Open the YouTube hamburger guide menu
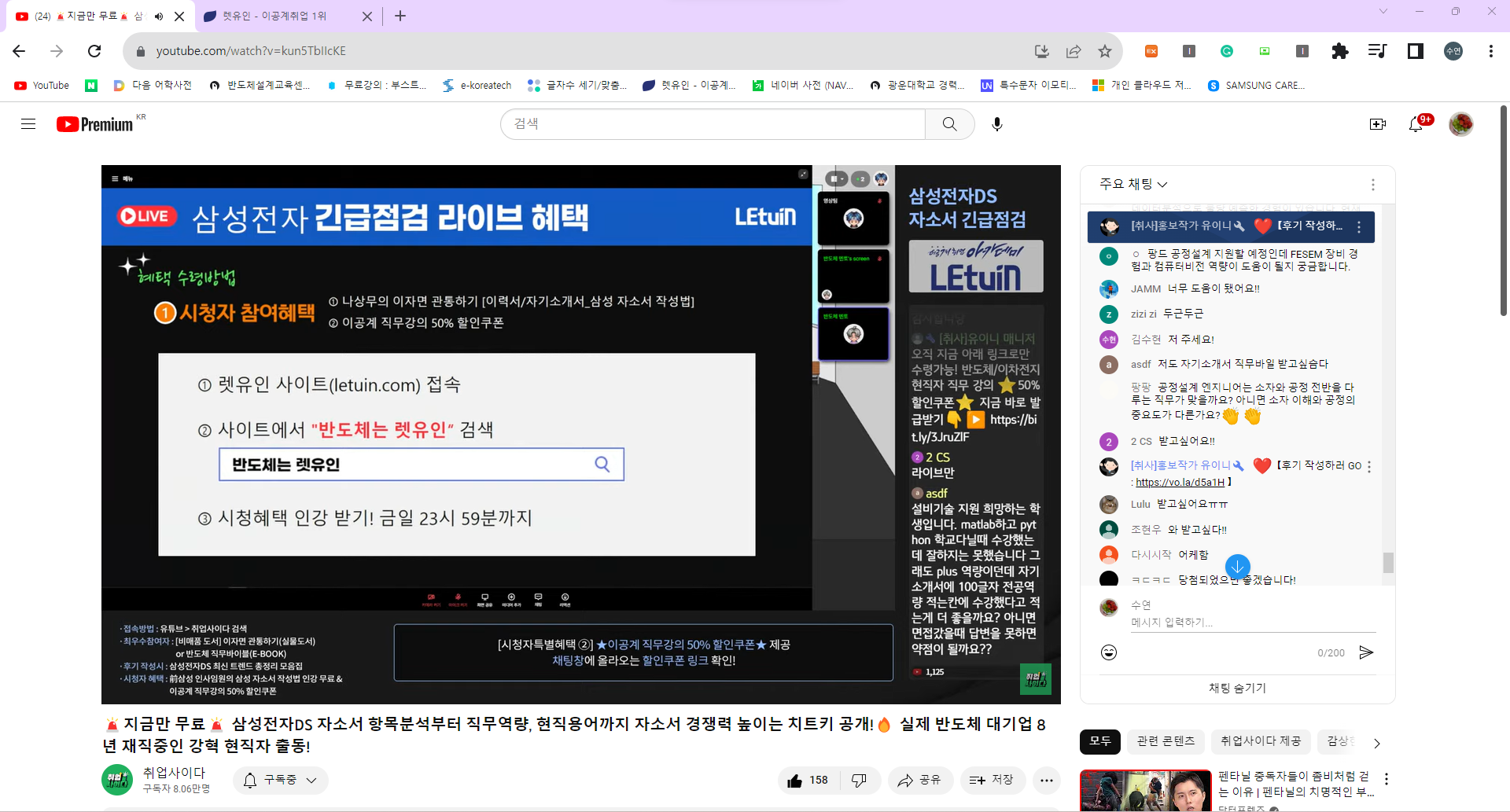The image size is (1510, 812). pos(28,124)
